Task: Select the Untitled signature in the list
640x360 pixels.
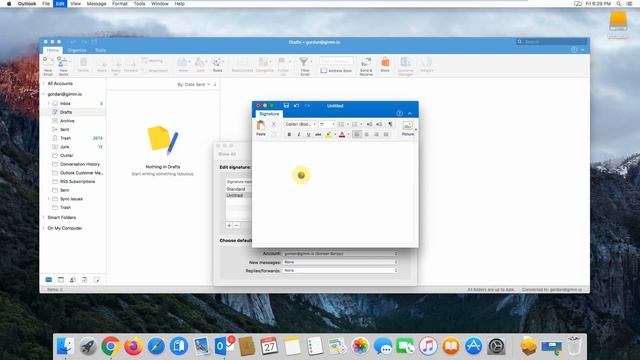Action: (235, 196)
